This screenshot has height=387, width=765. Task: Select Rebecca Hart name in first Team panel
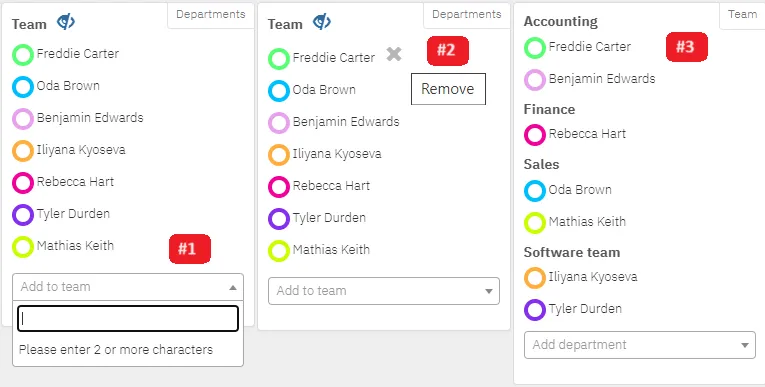(76, 182)
